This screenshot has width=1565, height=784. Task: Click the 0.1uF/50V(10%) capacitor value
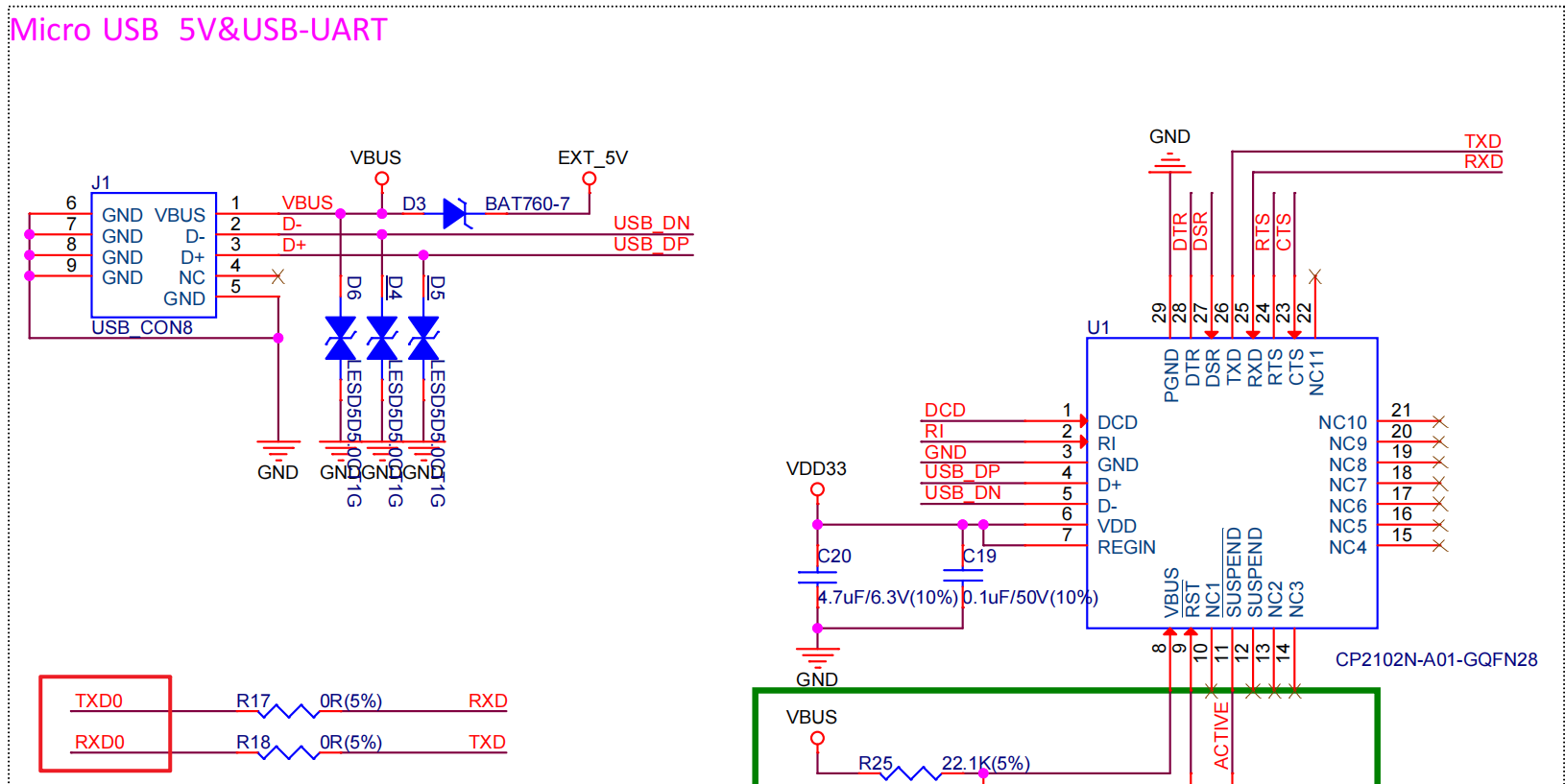click(x=1030, y=597)
